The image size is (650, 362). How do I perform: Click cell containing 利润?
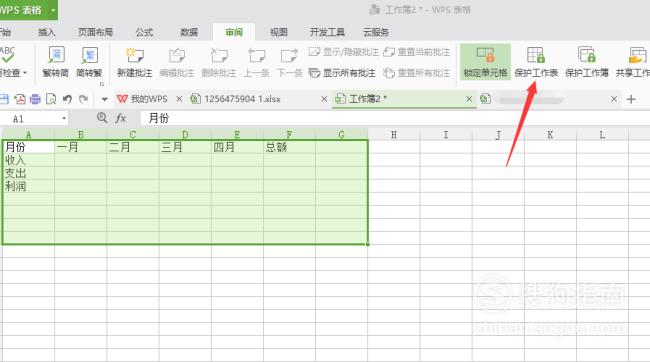point(28,186)
